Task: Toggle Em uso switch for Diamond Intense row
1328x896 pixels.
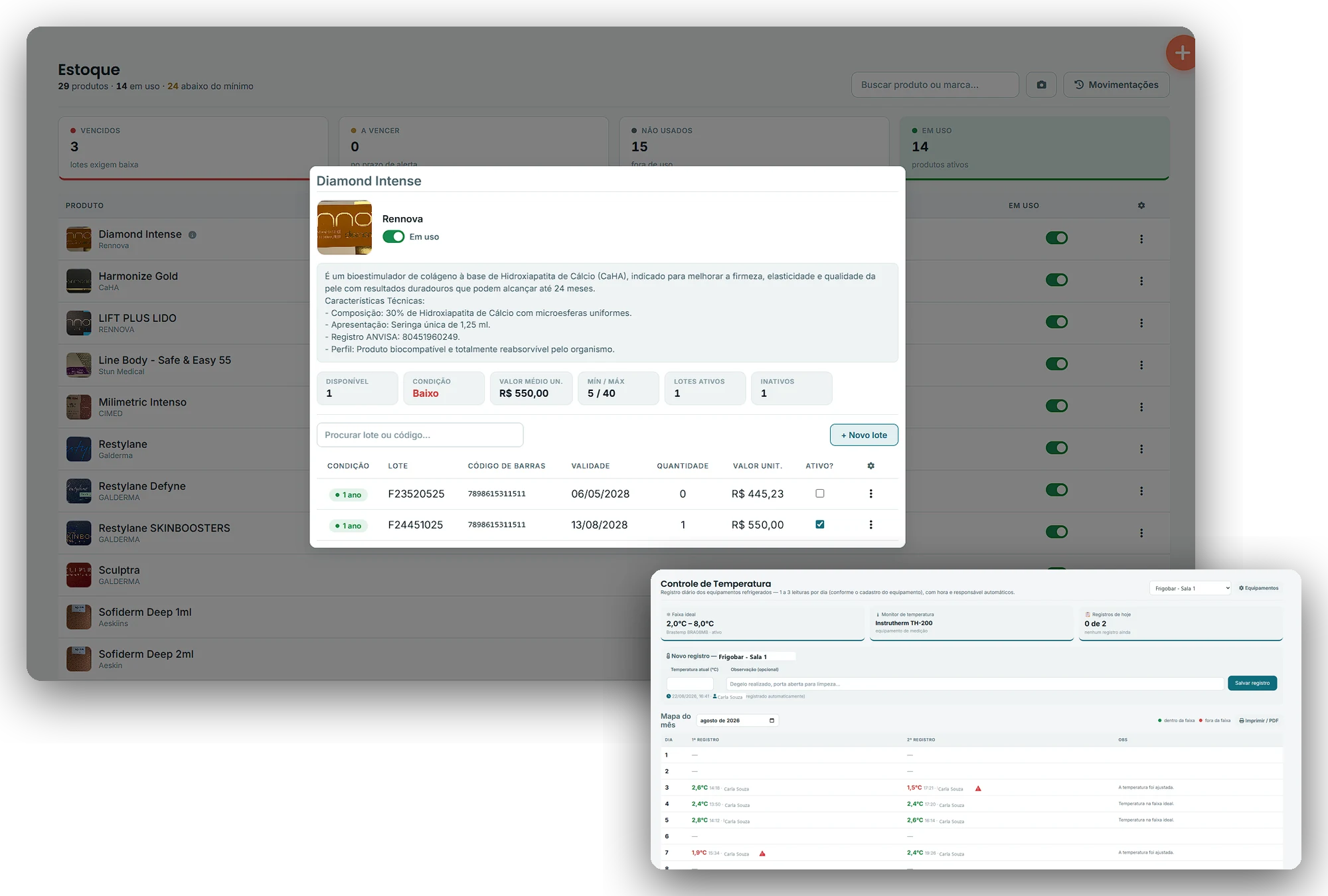Action: [x=1056, y=238]
